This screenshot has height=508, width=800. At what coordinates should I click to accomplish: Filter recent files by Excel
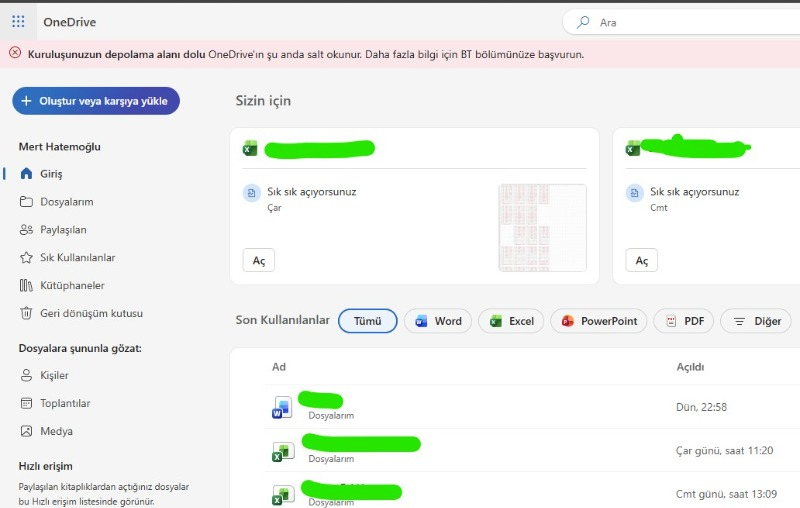pos(511,321)
